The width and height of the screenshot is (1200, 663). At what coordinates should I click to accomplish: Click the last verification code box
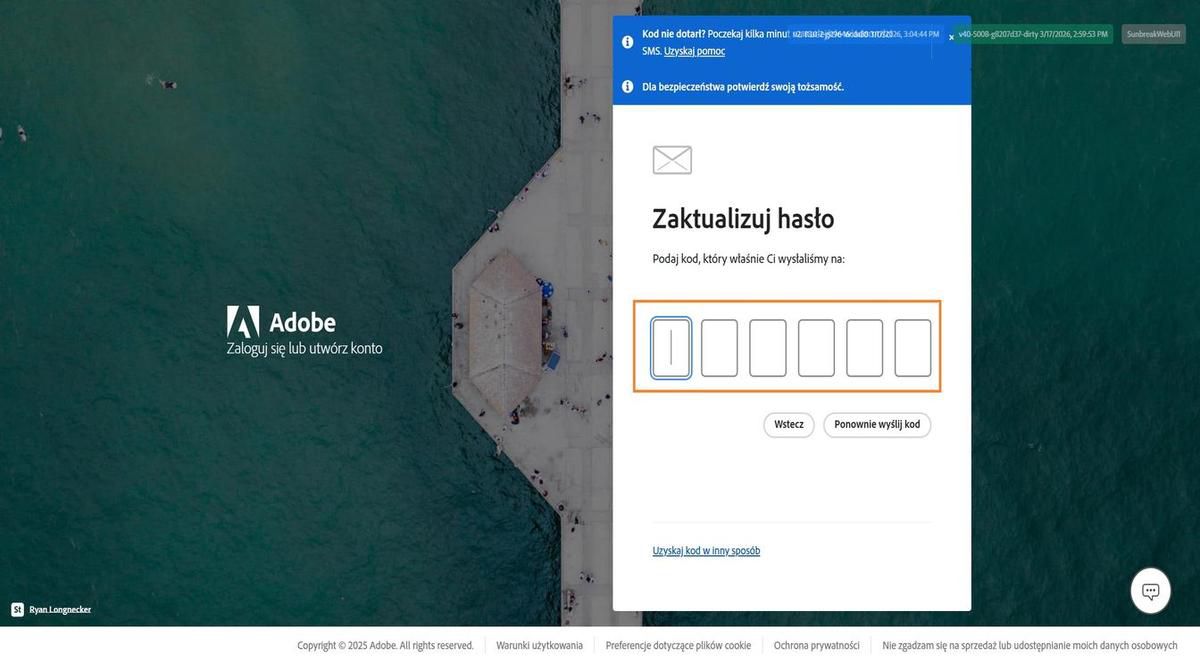click(x=912, y=347)
